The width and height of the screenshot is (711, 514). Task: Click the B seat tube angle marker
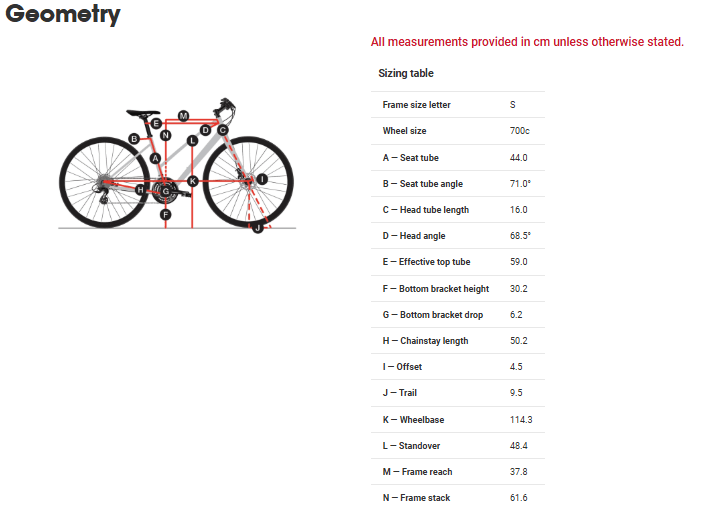click(134, 139)
